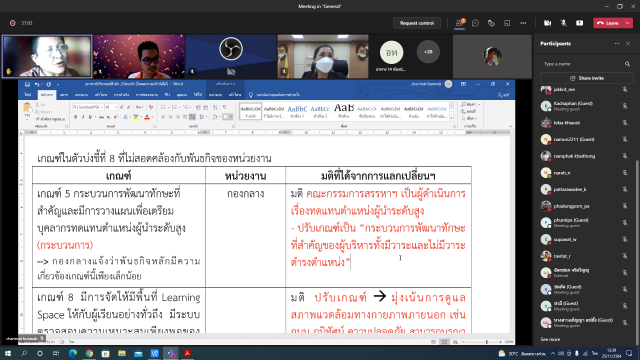Open the Layout ribbon tab in Word
This screenshot has height=360, width=640.
click(x=101, y=95)
